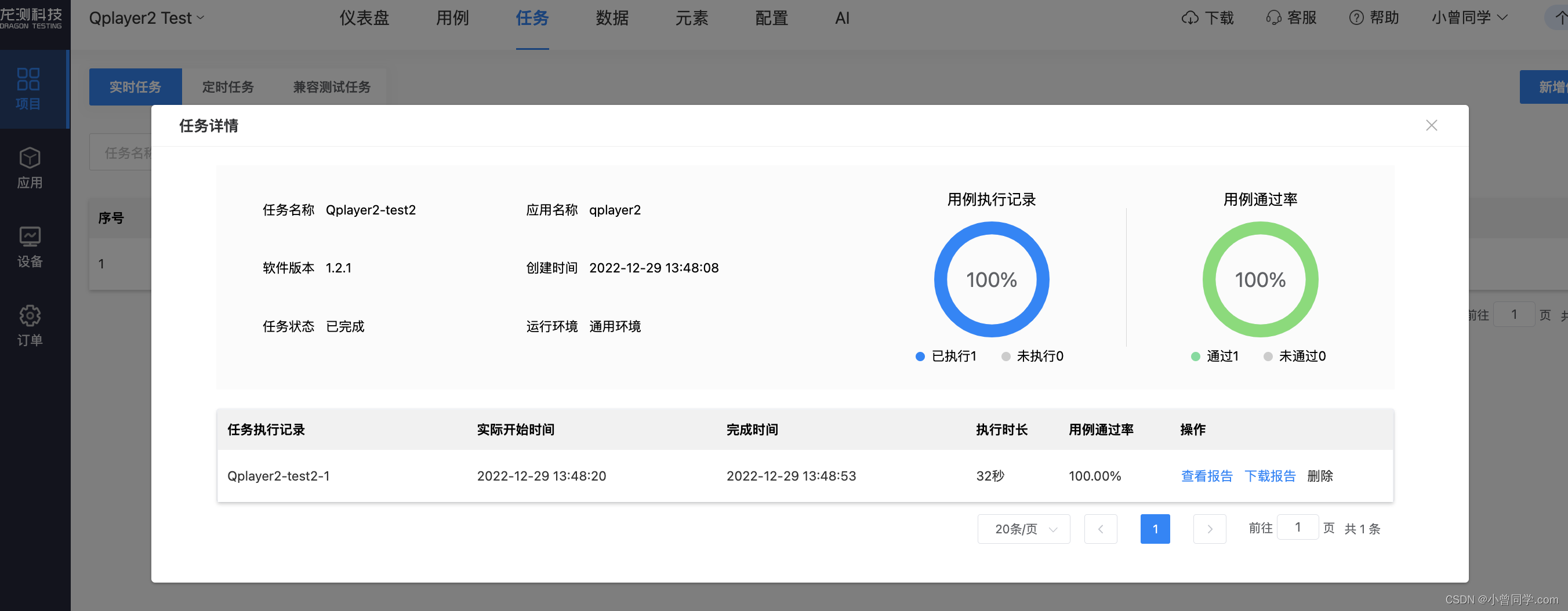Click 删除 for Qplayer2-test2-1

coord(1320,476)
